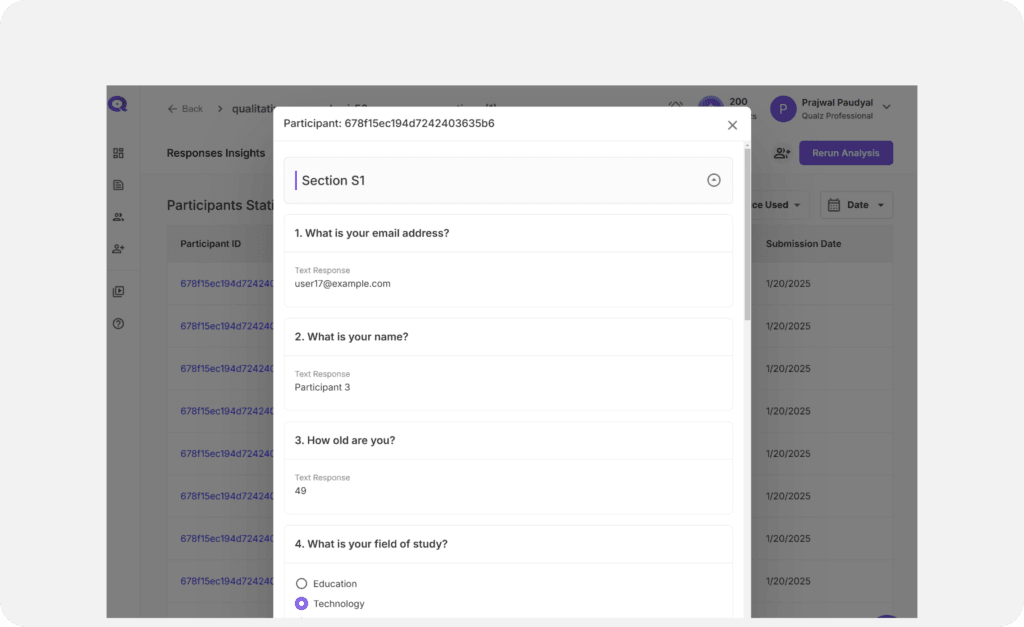Open the video library icon in sidebar
The width and height of the screenshot is (1024, 627).
point(118,292)
